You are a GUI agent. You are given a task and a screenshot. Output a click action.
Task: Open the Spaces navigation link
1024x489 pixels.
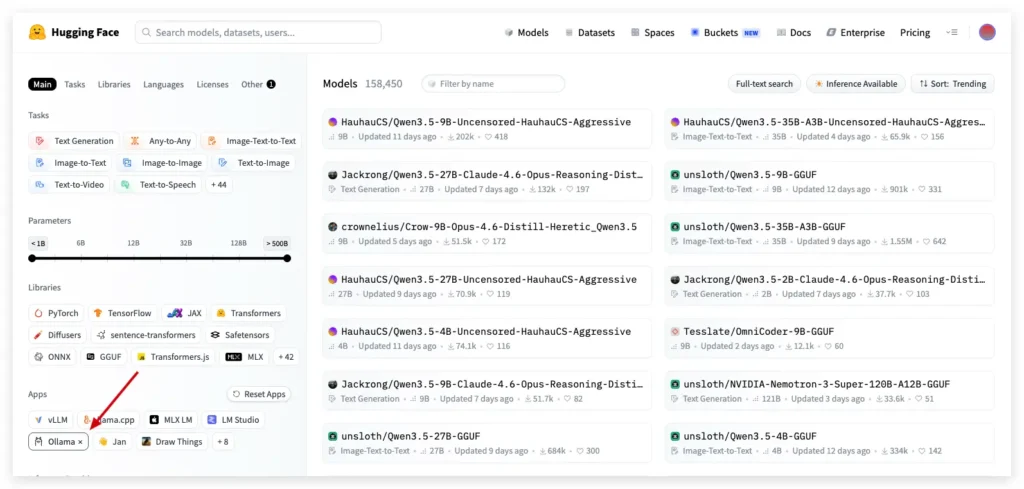click(x=652, y=33)
